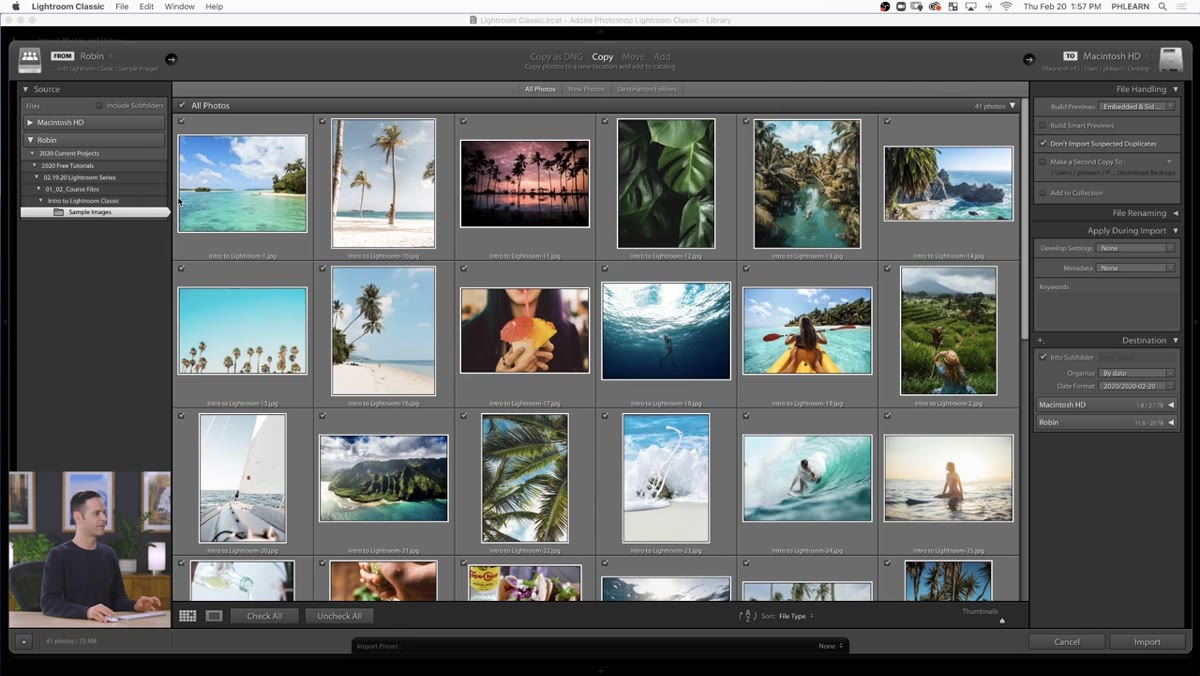Select Move import mode
The image size is (1200, 676).
[x=633, y=57]
